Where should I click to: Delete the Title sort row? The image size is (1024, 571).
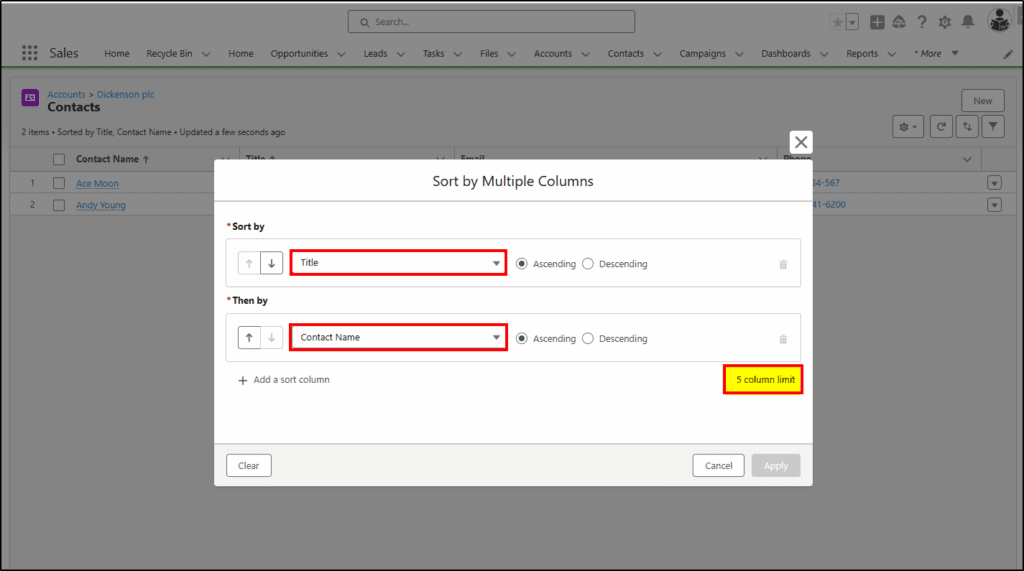[783, 265]
